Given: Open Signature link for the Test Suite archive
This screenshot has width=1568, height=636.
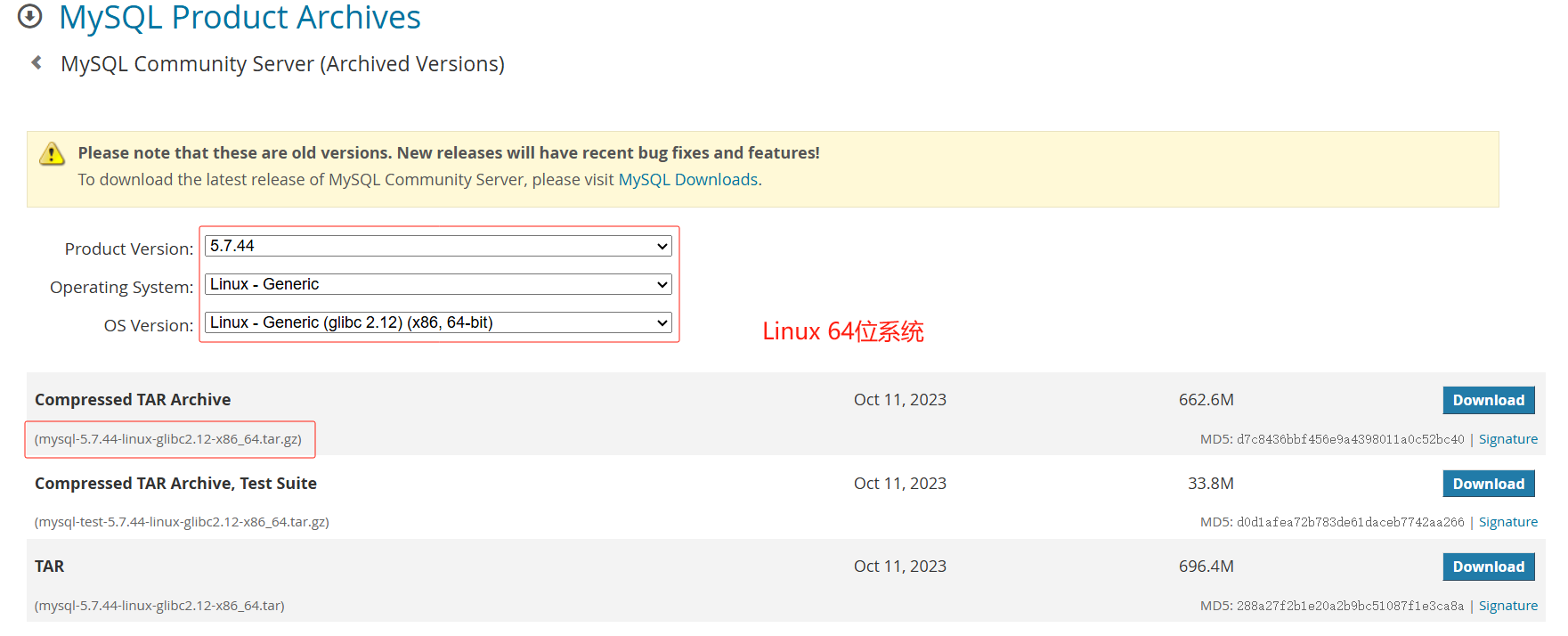Looking at the screenshot, I should coord(1508,522).
